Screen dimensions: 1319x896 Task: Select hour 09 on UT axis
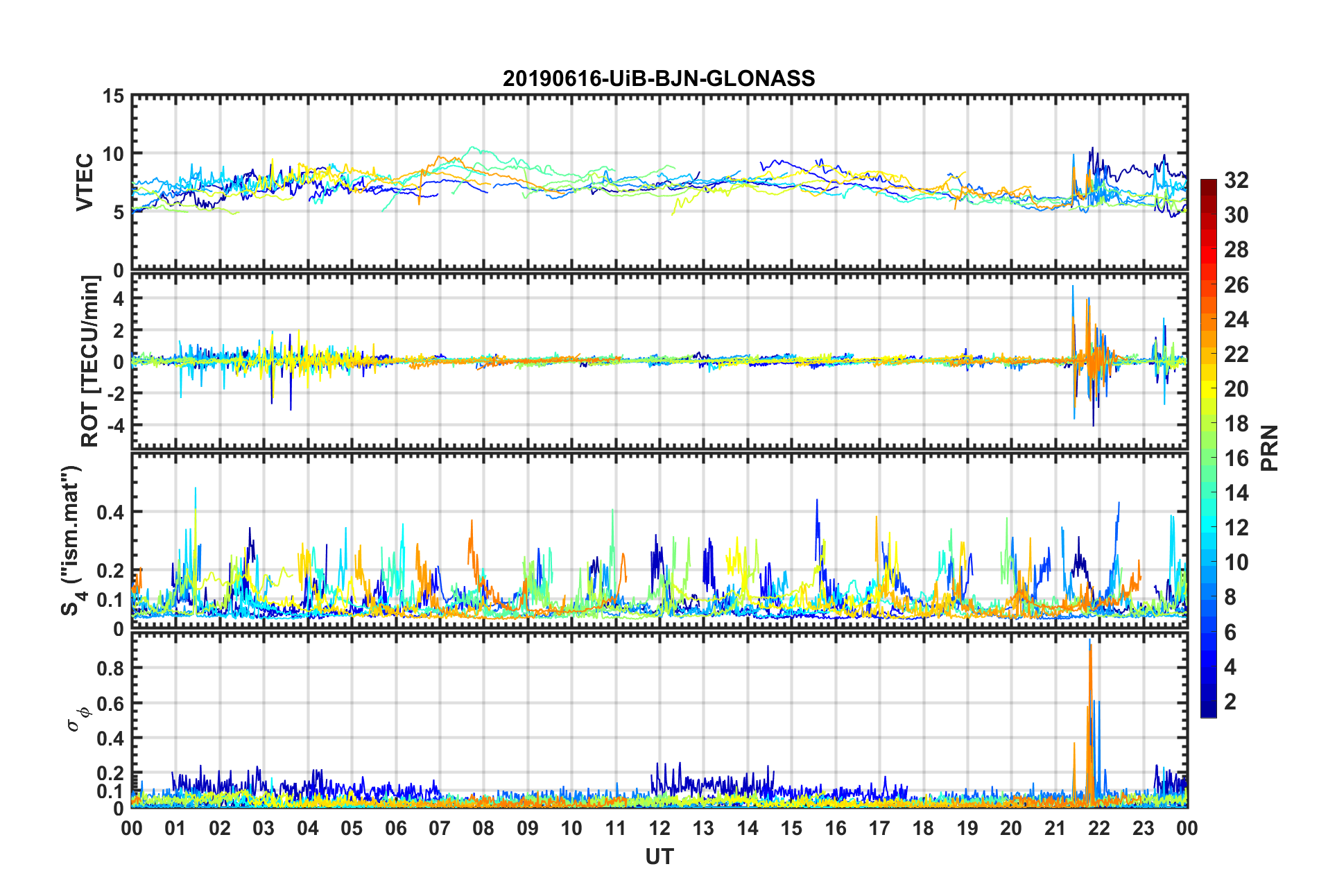pyautogui.click(x=528, y=828)
